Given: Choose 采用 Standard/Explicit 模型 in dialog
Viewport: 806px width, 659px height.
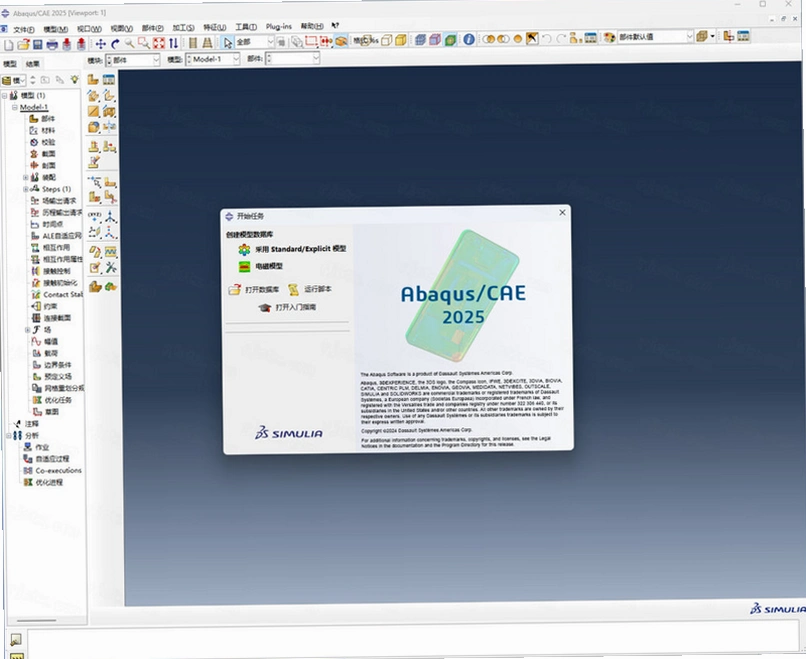Looking at the screenshot, I should [292, 249].
